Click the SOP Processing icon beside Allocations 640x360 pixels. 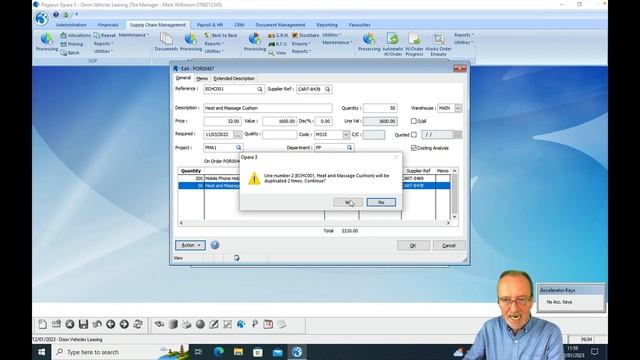pyautogui.click(x=47, y=42)
